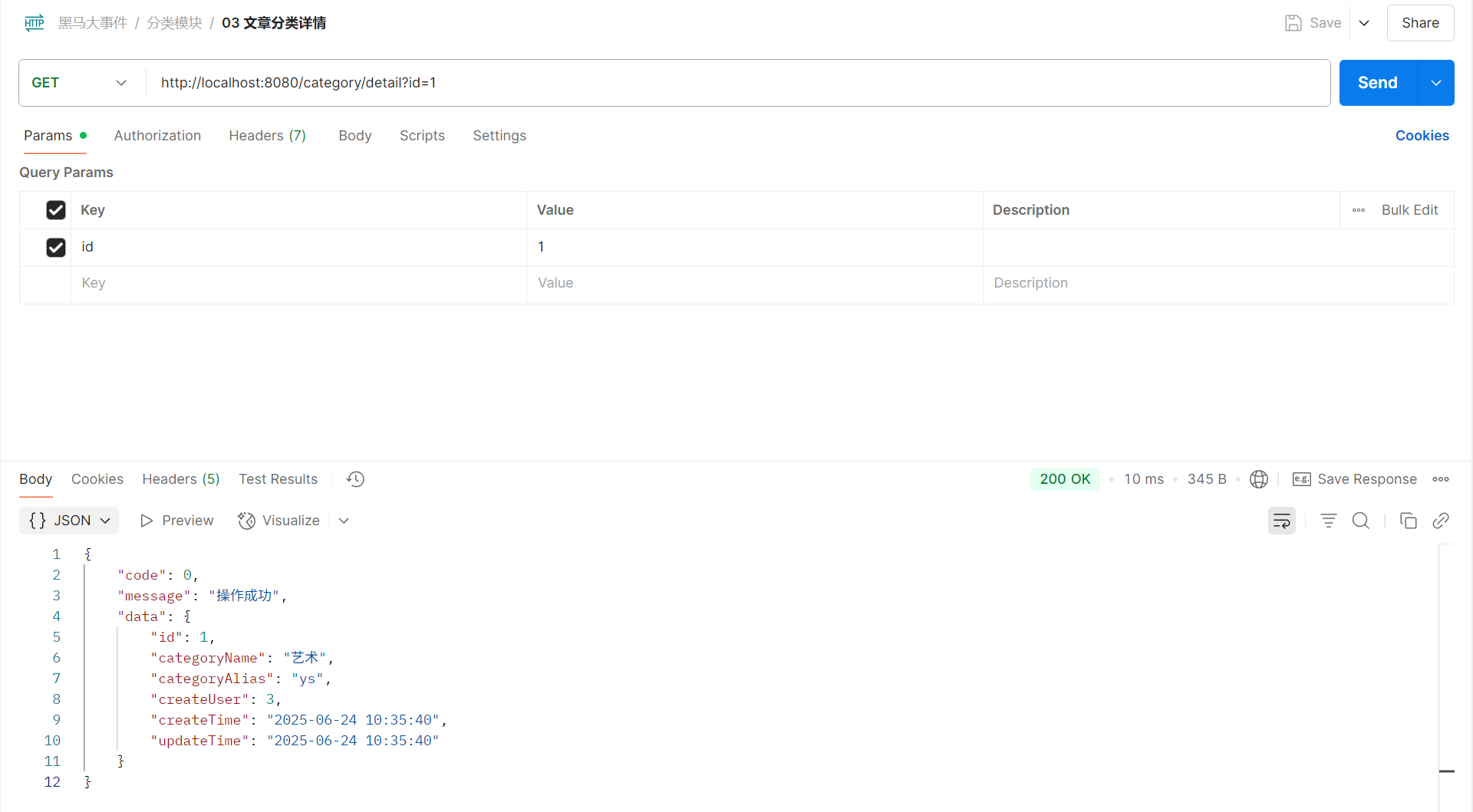This screenshot has height=812, width=1473.
Task: Click the link icon in response toolbar
Action: 1440,521
